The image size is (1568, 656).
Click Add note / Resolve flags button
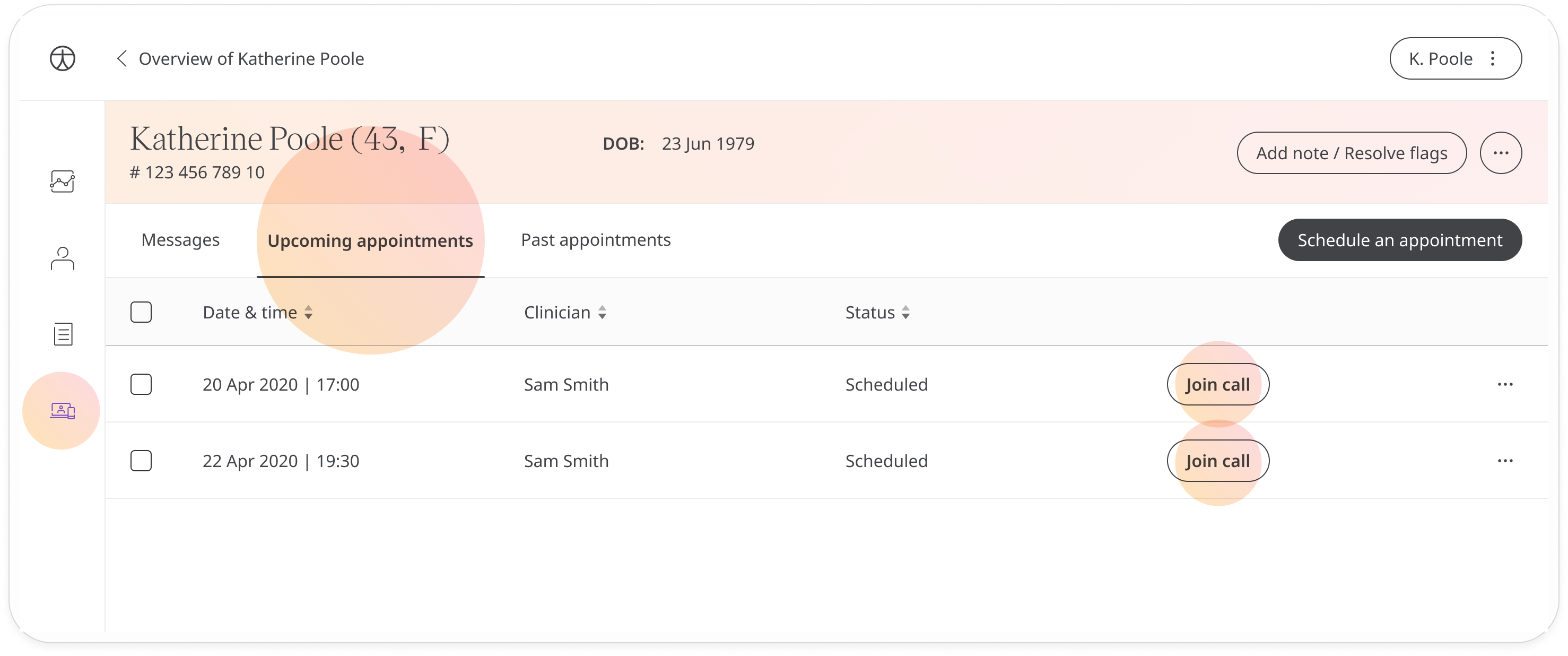[x=1352, y=153]
